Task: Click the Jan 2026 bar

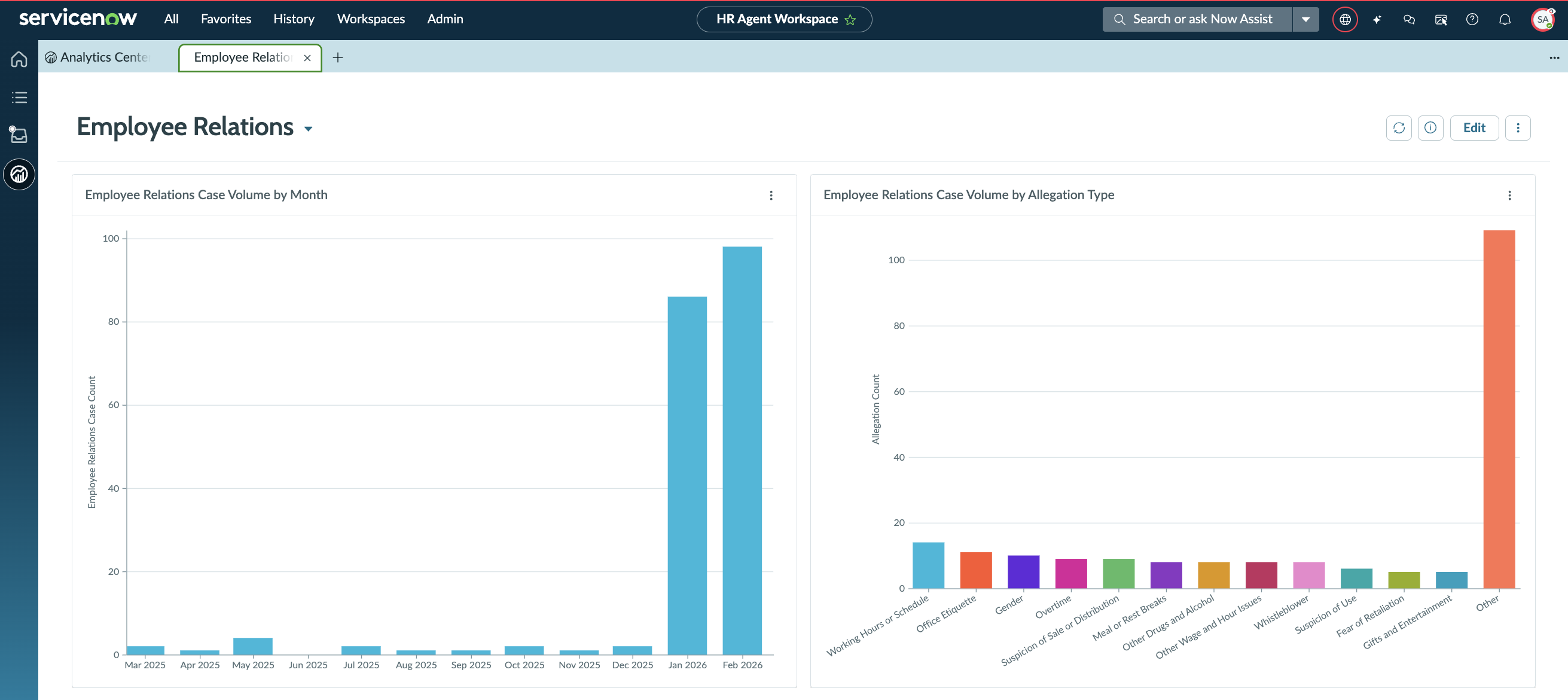Action: tap(687, 475)
